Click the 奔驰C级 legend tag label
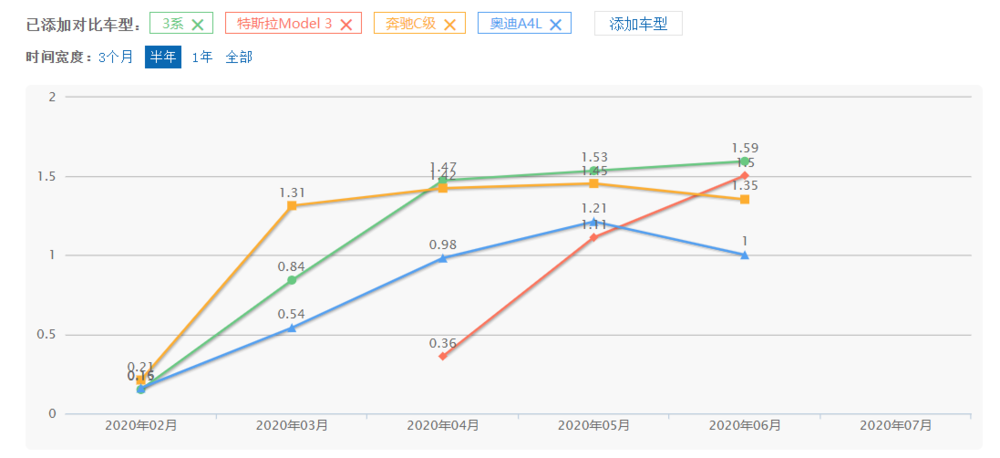The width and height of the screenshot is (1000, 458). tap(410, 23)
